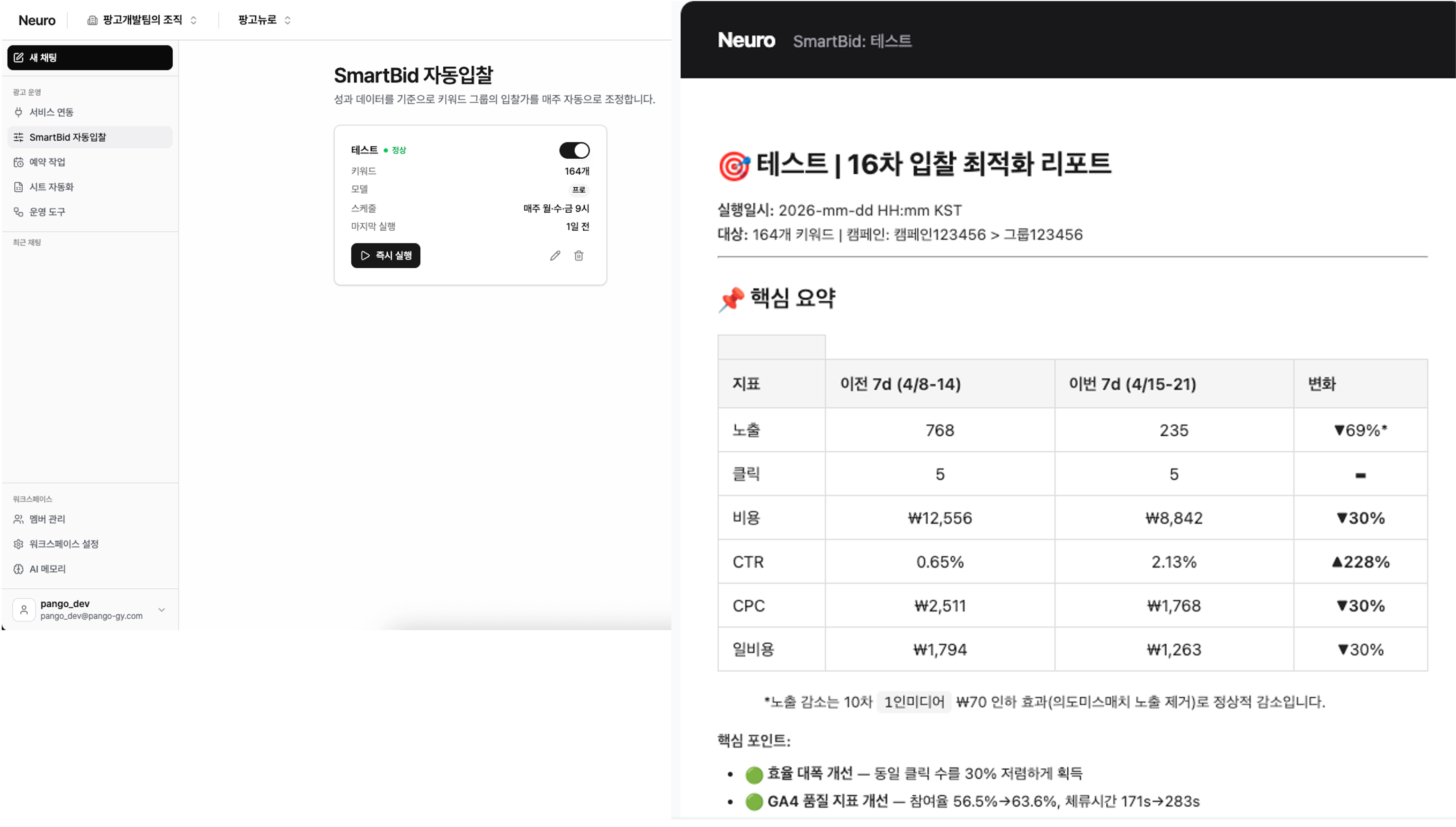Start a new chat with 새 채팅 button
Viewport: 1456px width, 827px height.
[x=89, y=57]
